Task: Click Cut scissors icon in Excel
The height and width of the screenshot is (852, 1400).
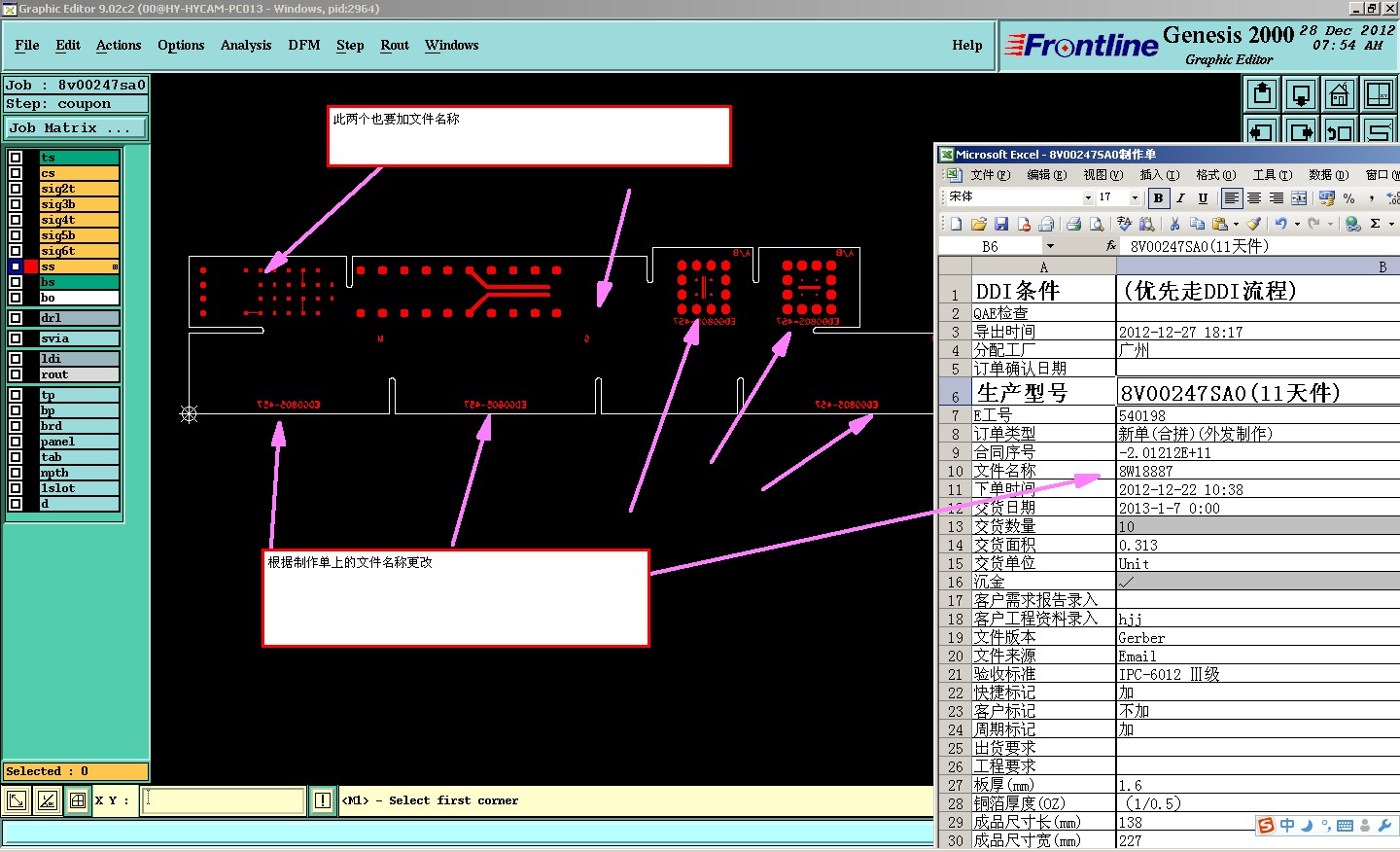Action: [1174, 224]
